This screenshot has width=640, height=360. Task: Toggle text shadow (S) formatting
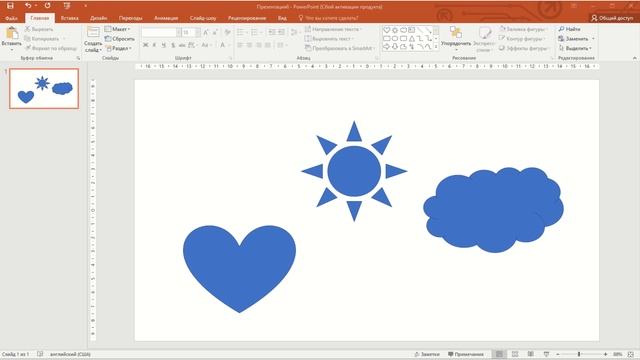click(173, 45)
